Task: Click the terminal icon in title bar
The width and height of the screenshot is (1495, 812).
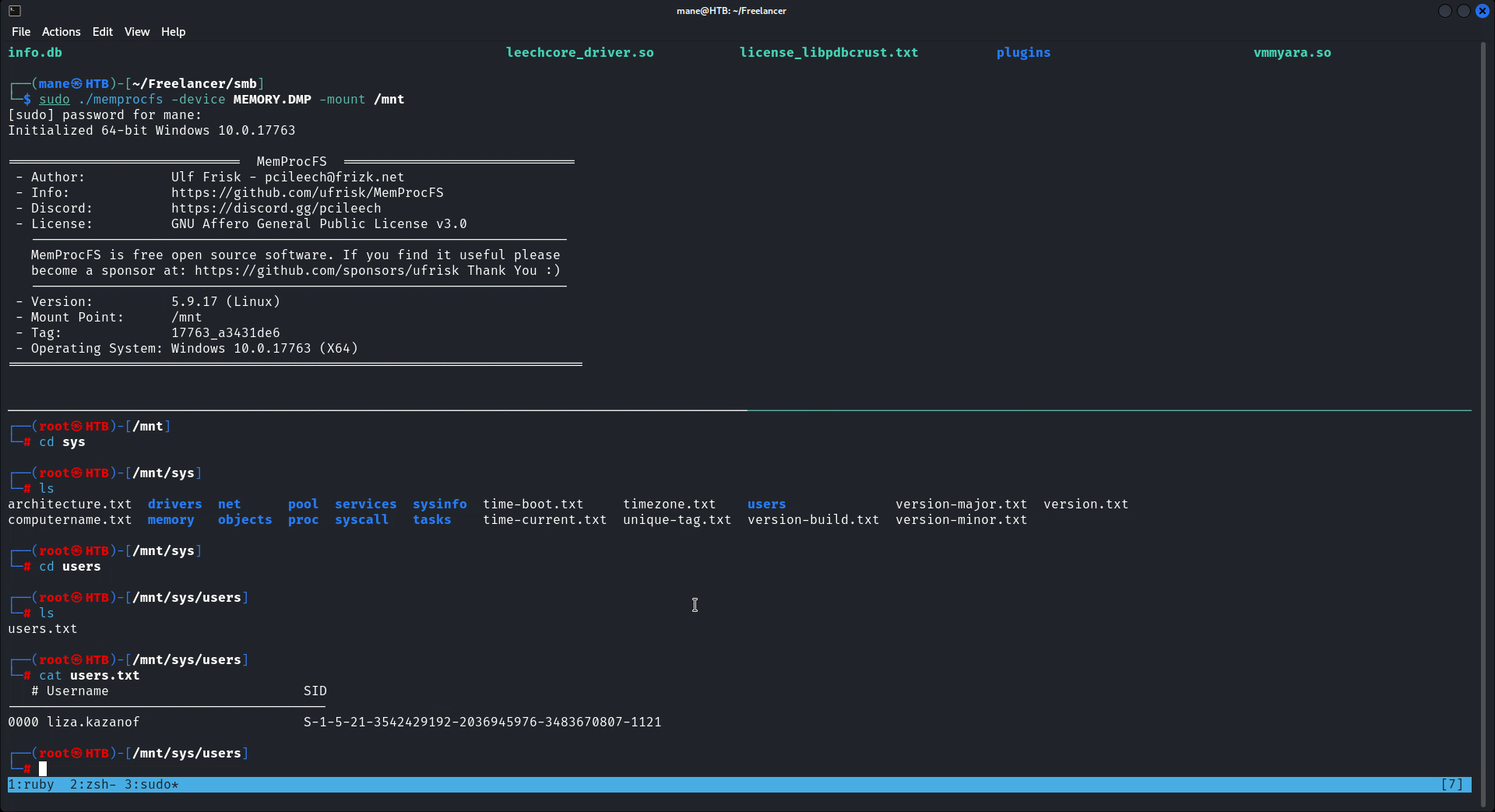Action: point(15,11)
